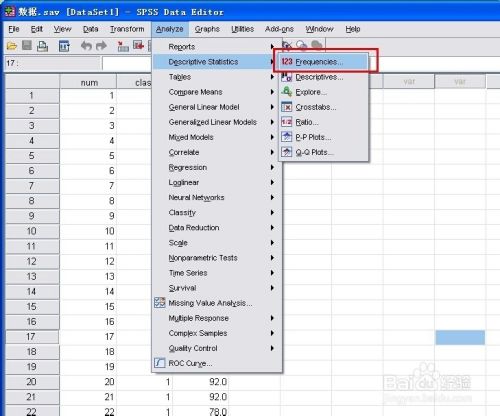
Task: Open the Add-ons menu
Action: pyautogui.click(x=279, y=29)
